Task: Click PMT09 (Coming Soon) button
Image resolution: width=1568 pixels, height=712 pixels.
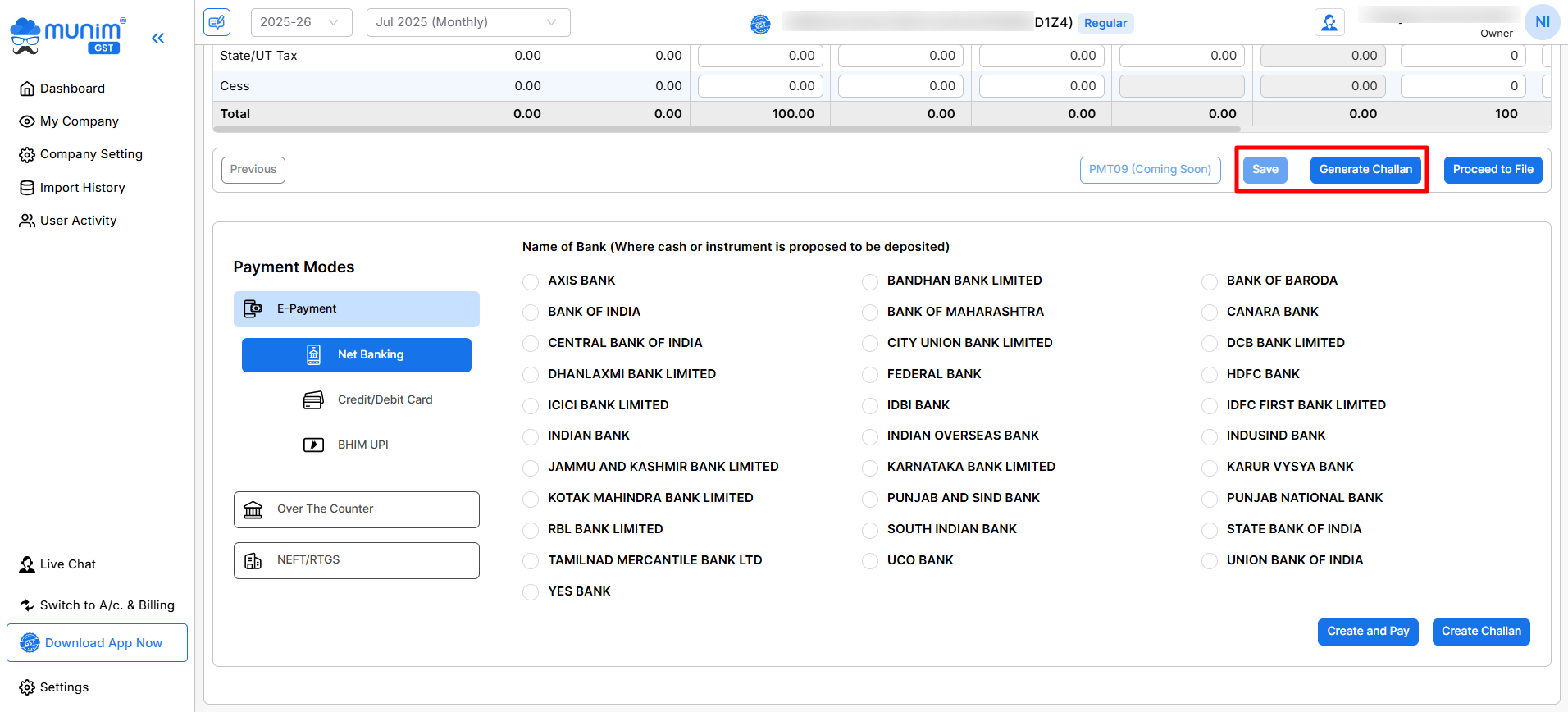Action: pos(1150,170)
